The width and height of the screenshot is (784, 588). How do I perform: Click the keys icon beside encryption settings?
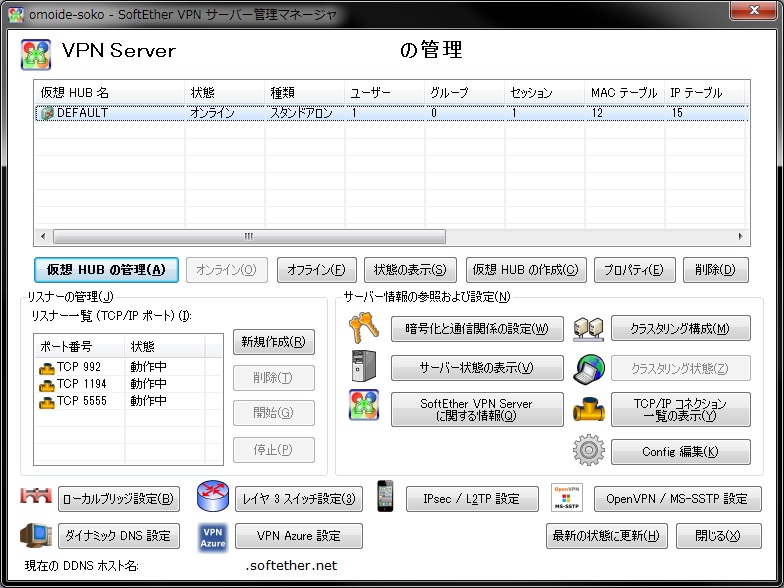point(364,328)
